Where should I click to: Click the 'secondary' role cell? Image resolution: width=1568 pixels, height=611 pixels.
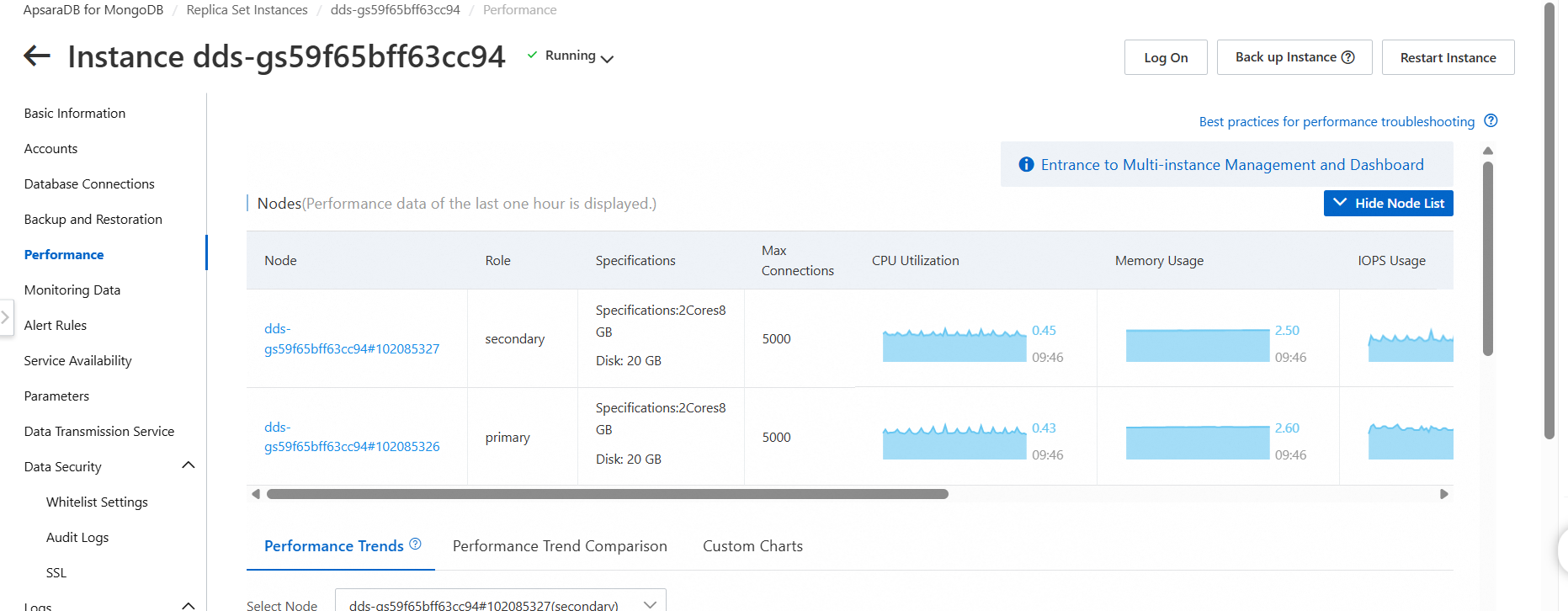515,338
